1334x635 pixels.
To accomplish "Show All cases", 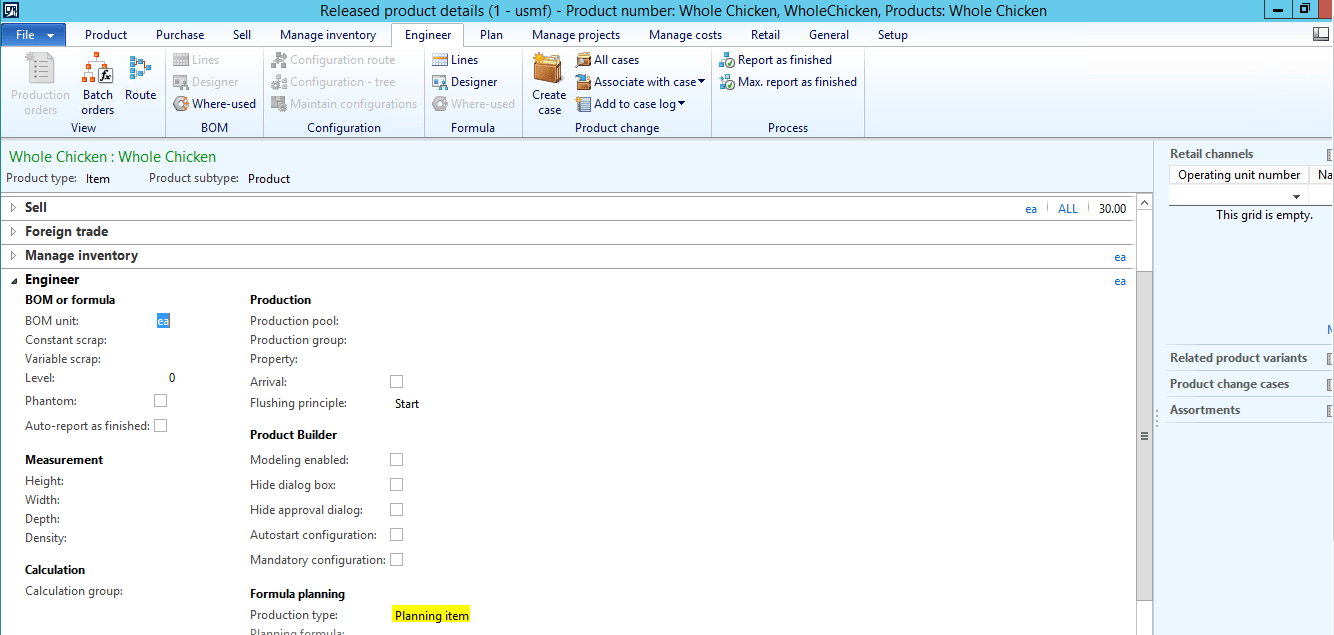I will click(x=608, y=60).
